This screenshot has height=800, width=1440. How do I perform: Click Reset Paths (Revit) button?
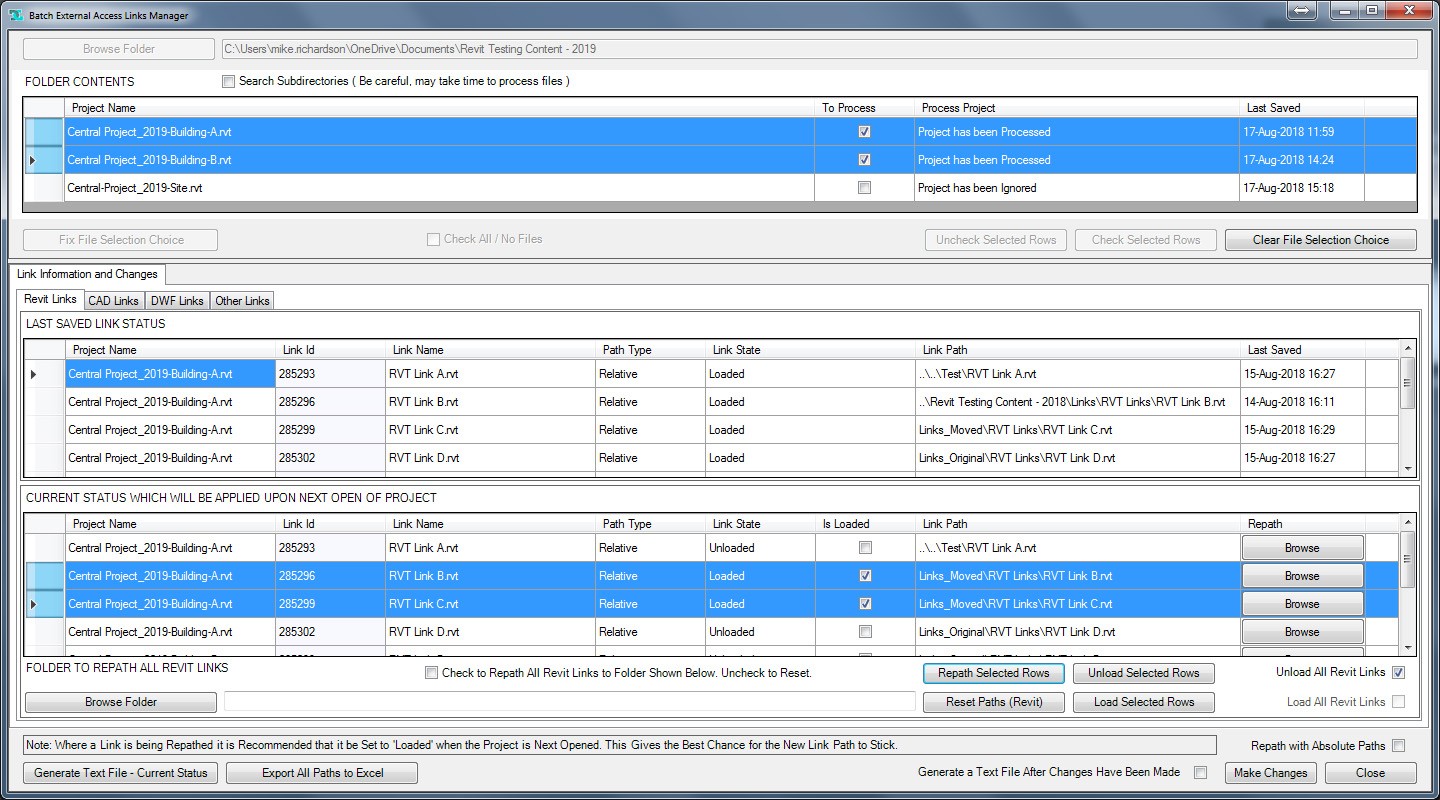coord(994,702)
